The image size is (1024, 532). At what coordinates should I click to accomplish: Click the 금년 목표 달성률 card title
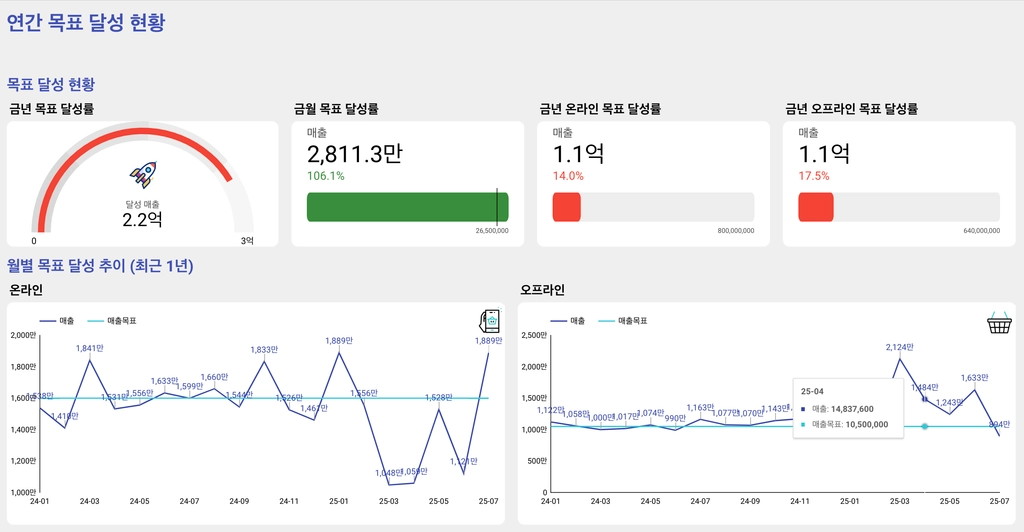[52, 109]
